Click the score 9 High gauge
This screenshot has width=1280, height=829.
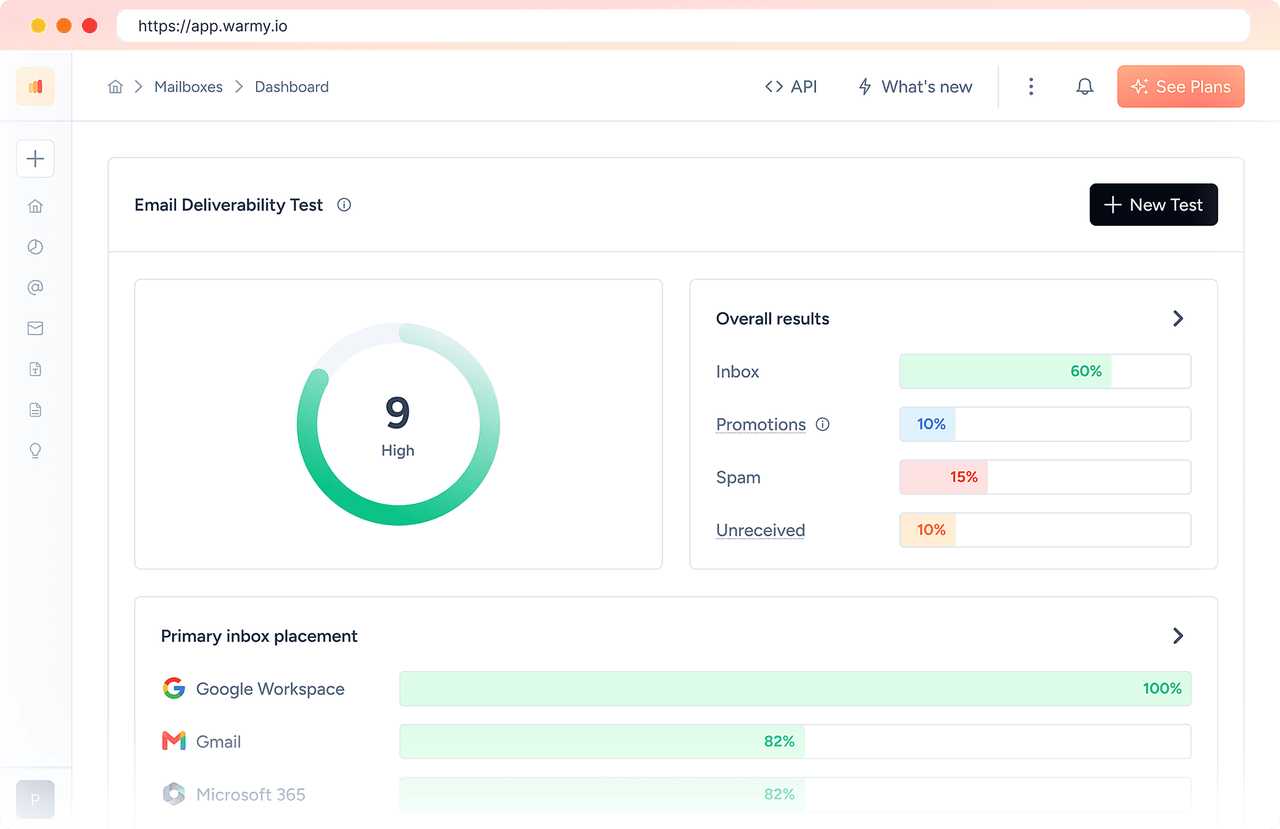click(x=398, y=424)
